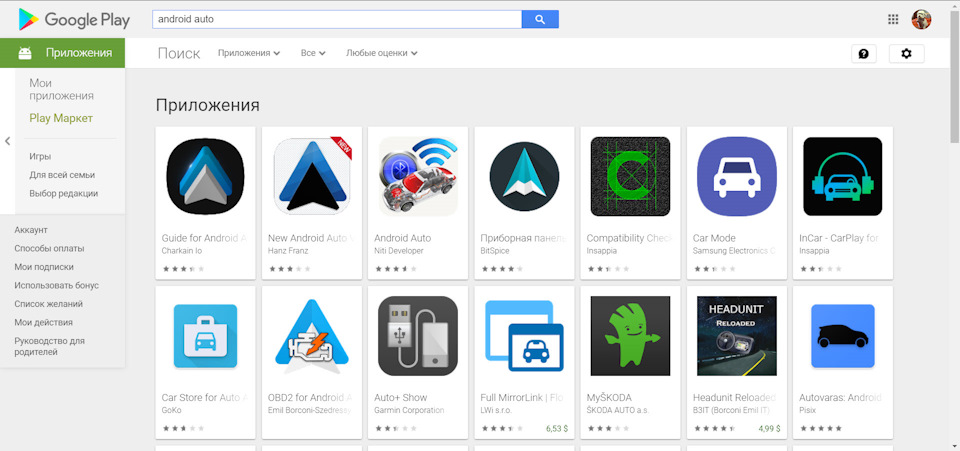Open Niti Developer Android Auto icon
The image size is (960, 451).
[x=418, y=177]
